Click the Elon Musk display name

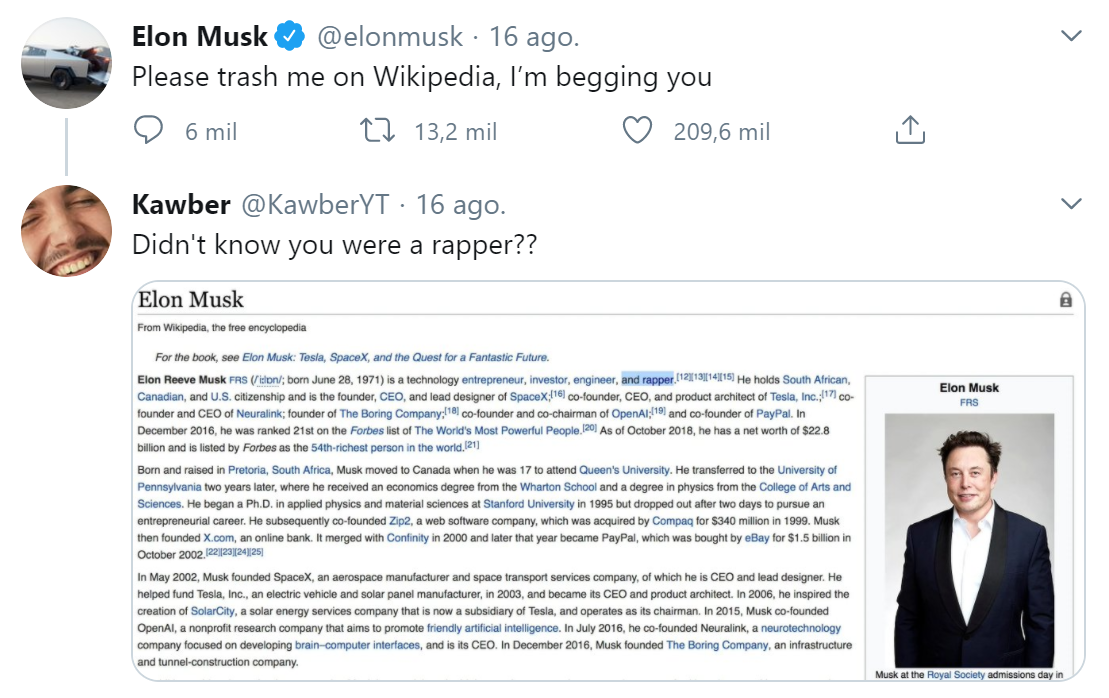pos(200,38)
